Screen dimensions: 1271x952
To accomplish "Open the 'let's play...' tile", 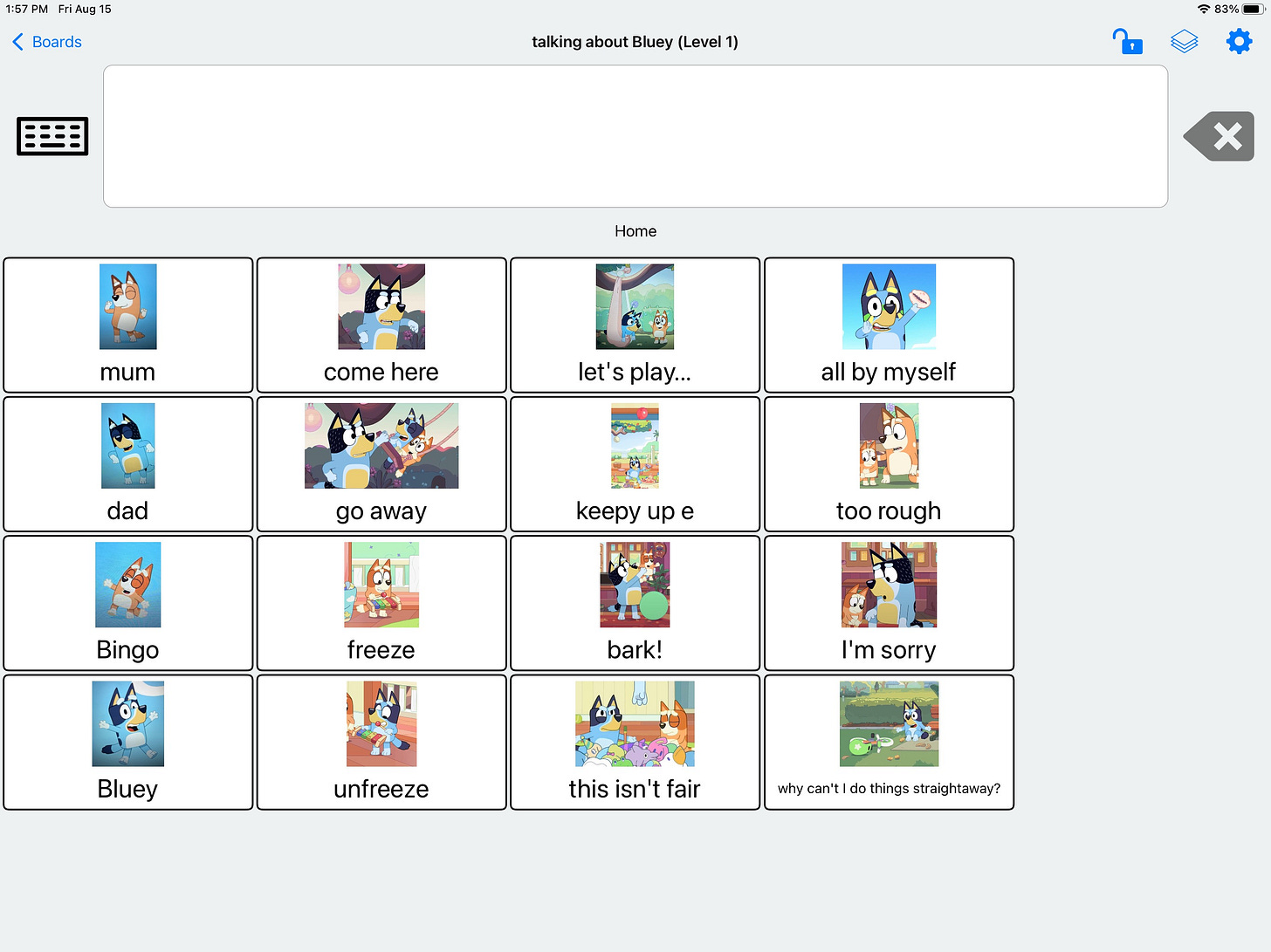I will tap(635, 325).
